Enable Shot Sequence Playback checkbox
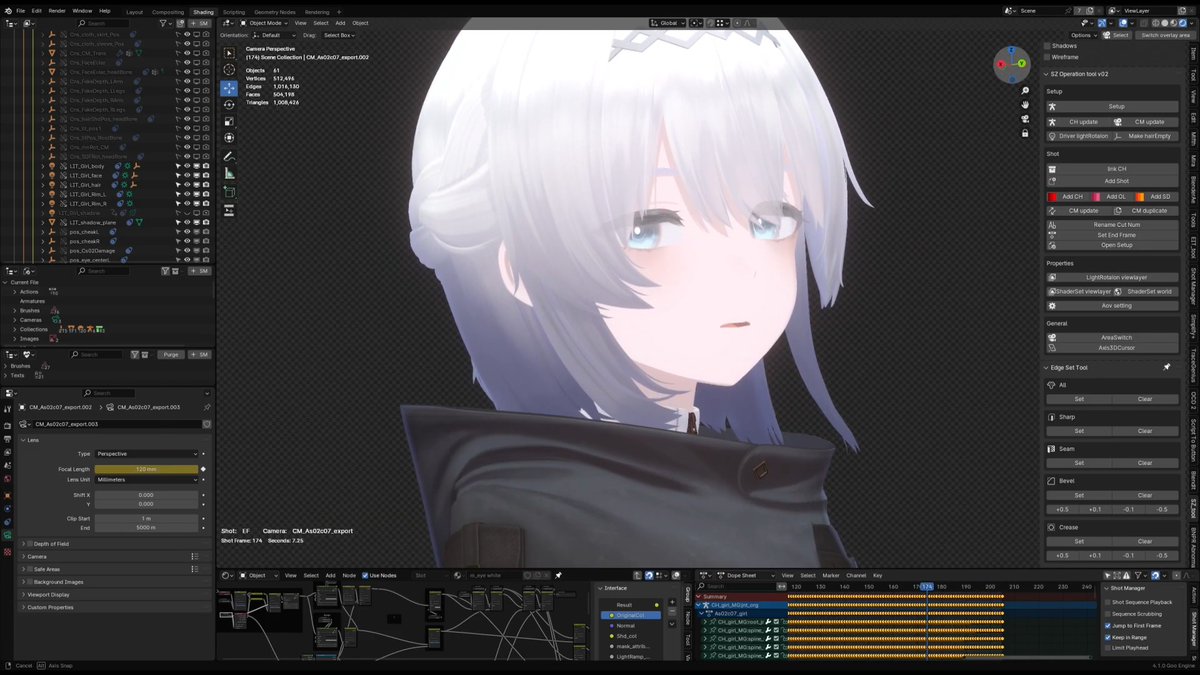 pyautogui.click(x=1107, y=602)
